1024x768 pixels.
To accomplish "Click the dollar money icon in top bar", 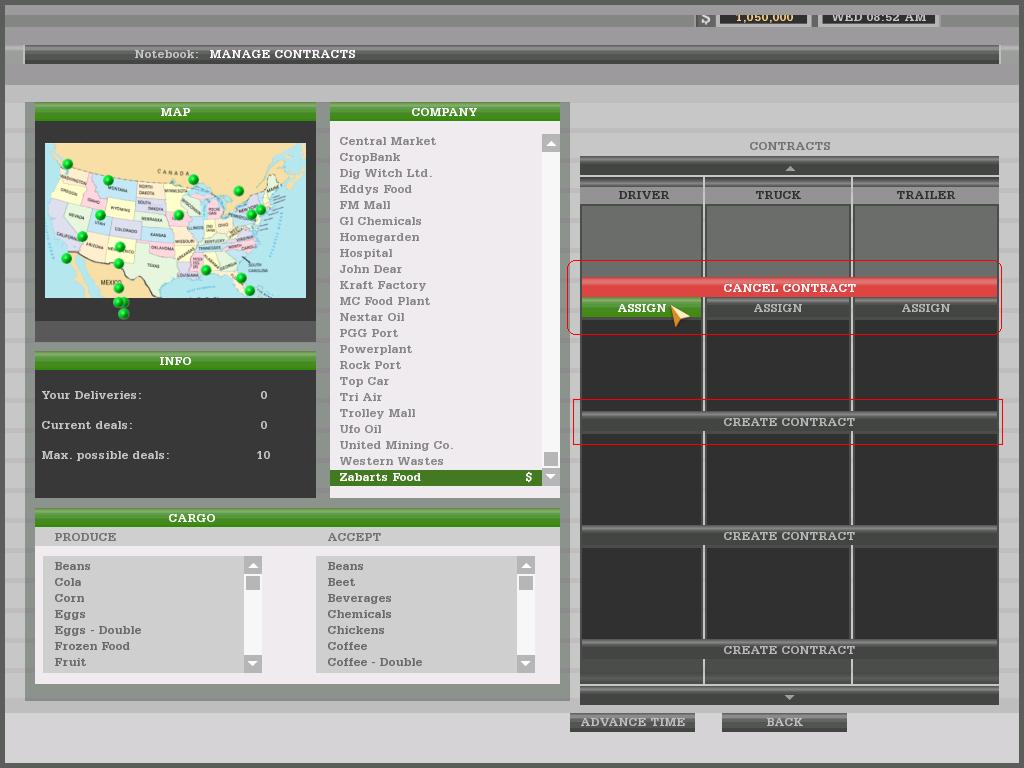I will click(x=705, y=18).
